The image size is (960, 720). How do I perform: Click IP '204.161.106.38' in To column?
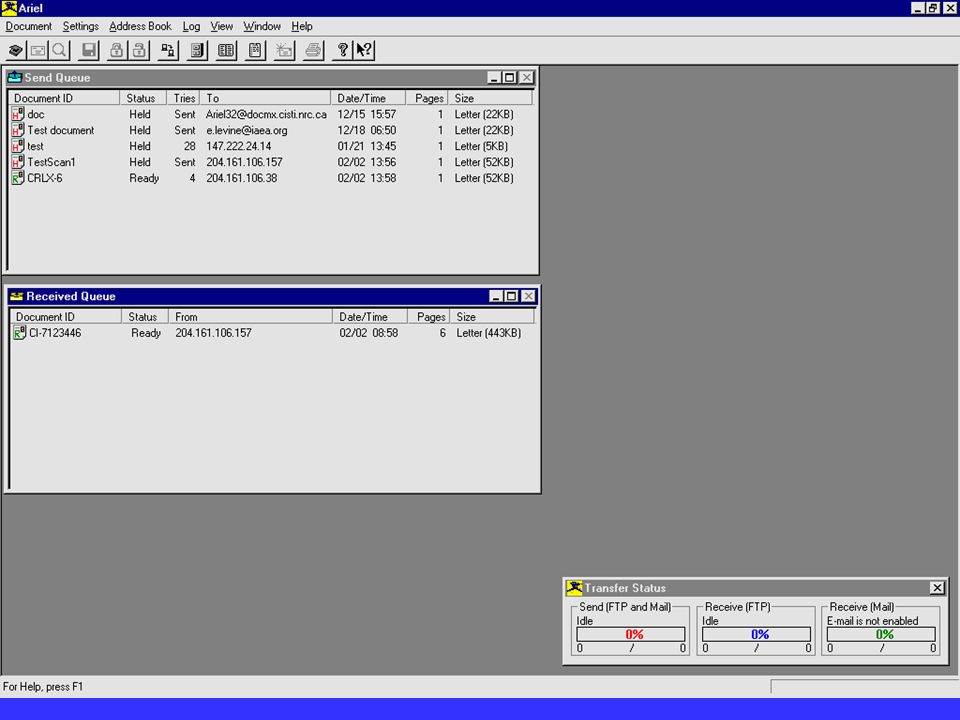pos(242,178)
